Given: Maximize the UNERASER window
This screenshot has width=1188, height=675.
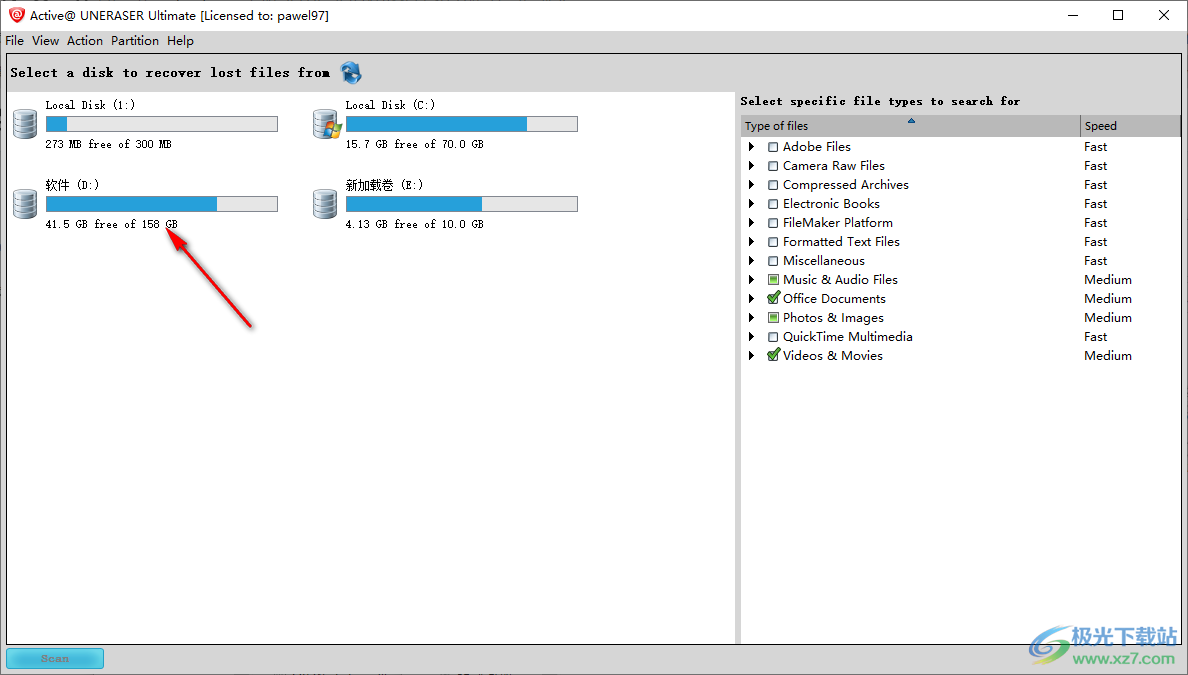Looking at the screenshot, I should click(x=1118, y=15).
